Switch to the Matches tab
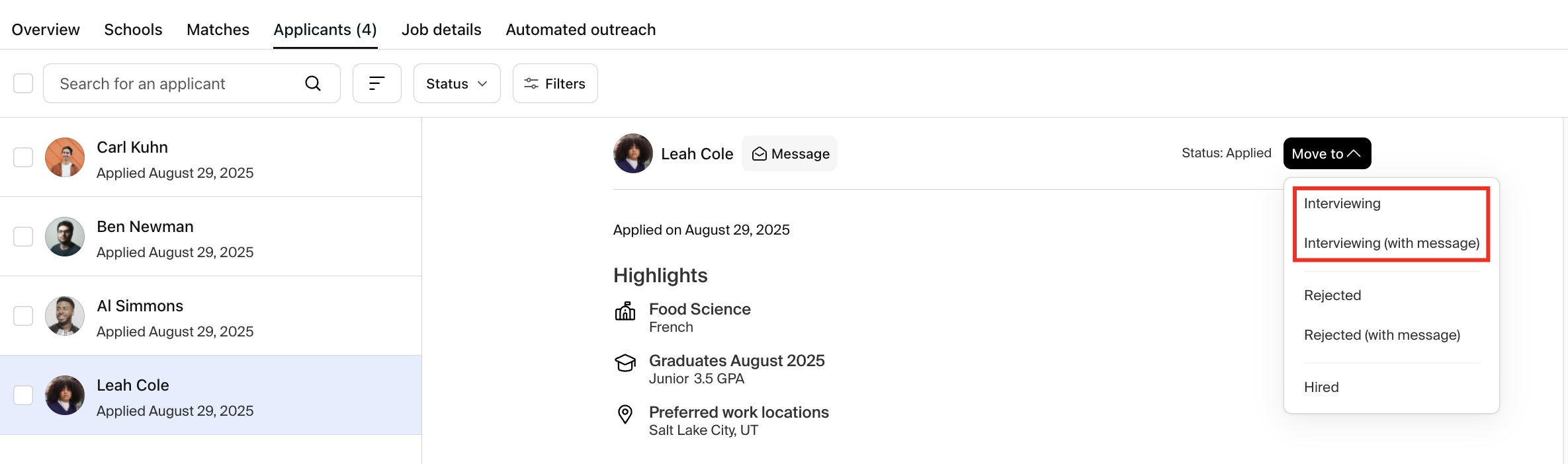The width and height of the screenshot is (1568, 464). point(218,30)
